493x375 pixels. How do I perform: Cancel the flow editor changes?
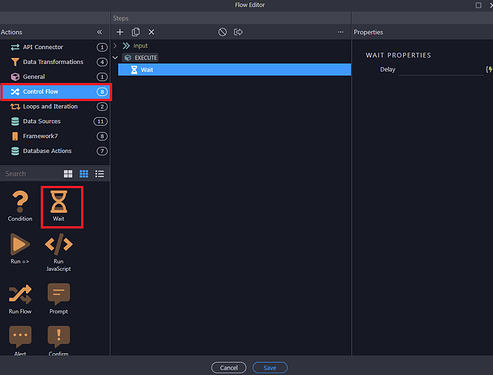coord(229,368)
